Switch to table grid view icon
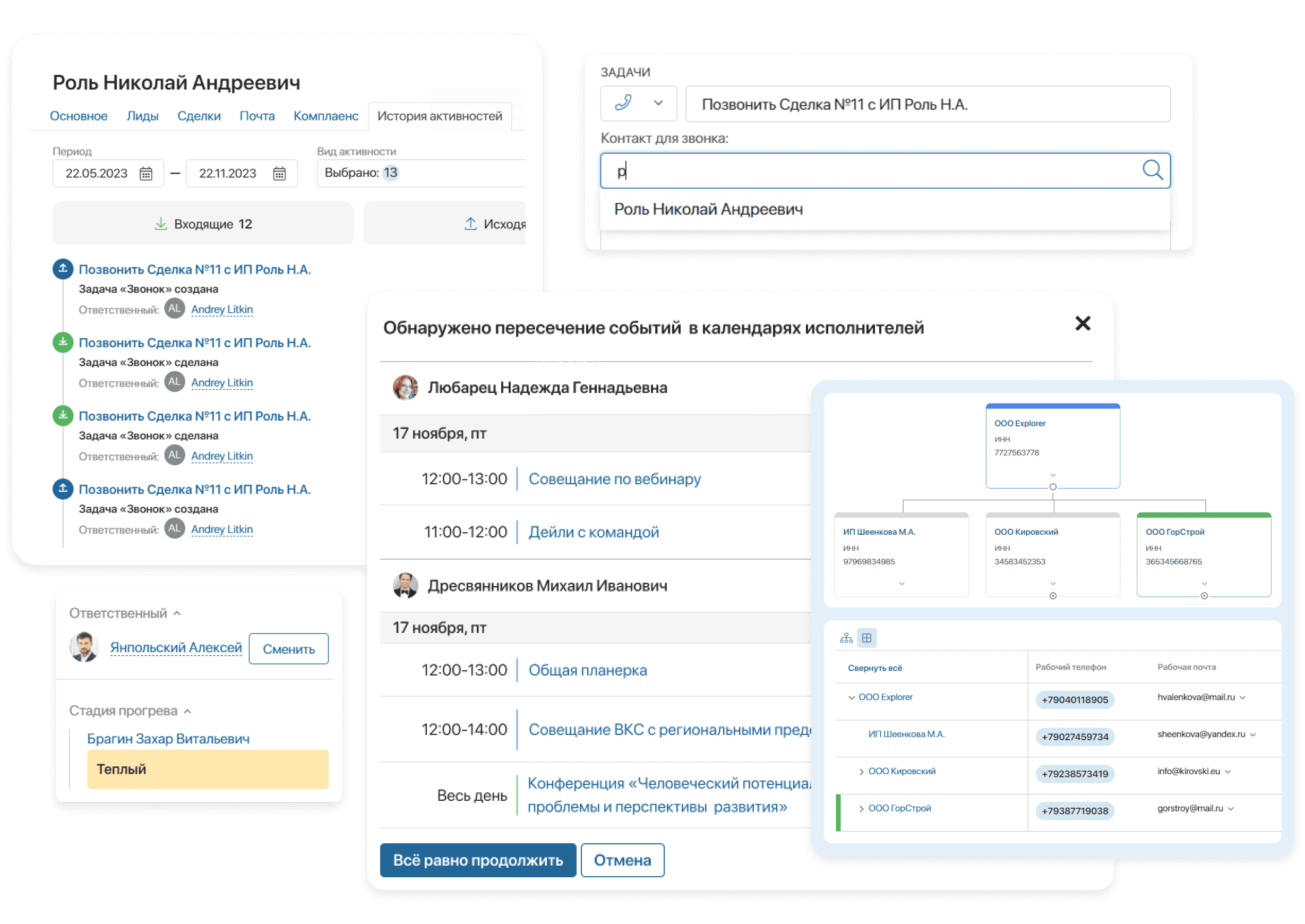Screen dimensions: 1305x924 866,638
